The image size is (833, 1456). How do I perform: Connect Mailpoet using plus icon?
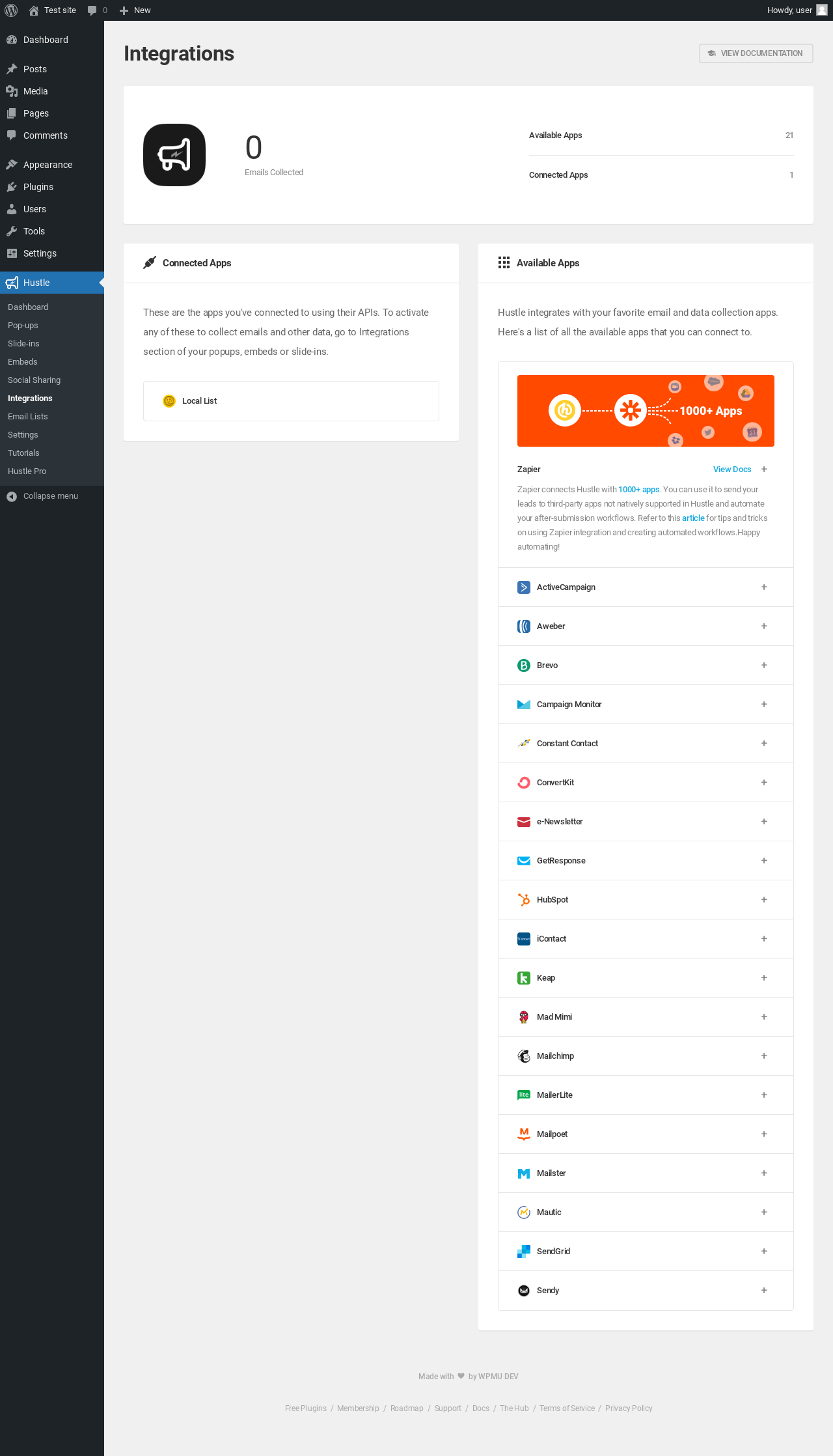point(764,1134)
